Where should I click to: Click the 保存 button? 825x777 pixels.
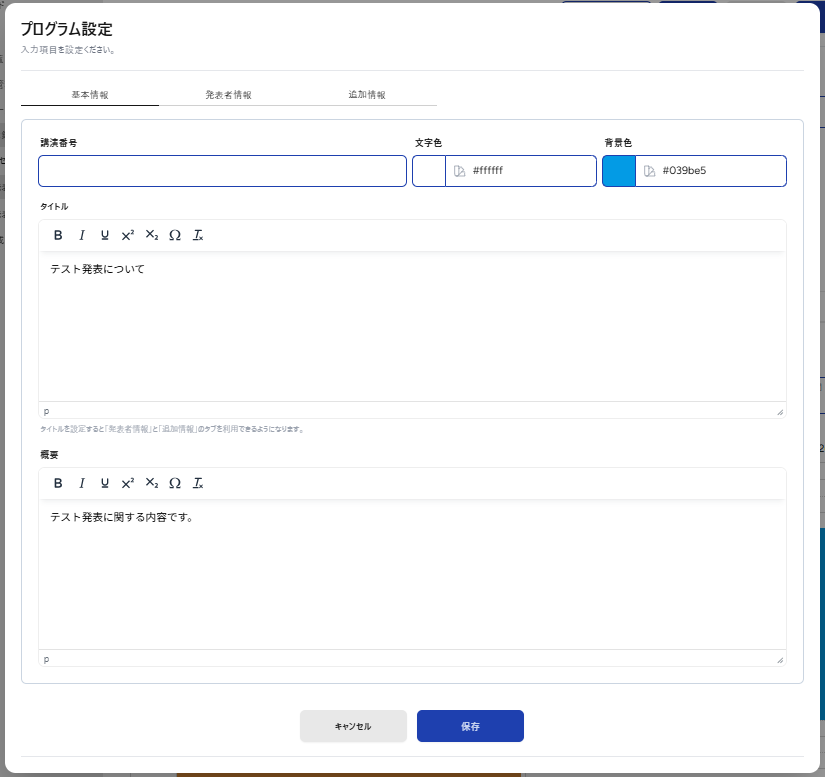[470, 726]
